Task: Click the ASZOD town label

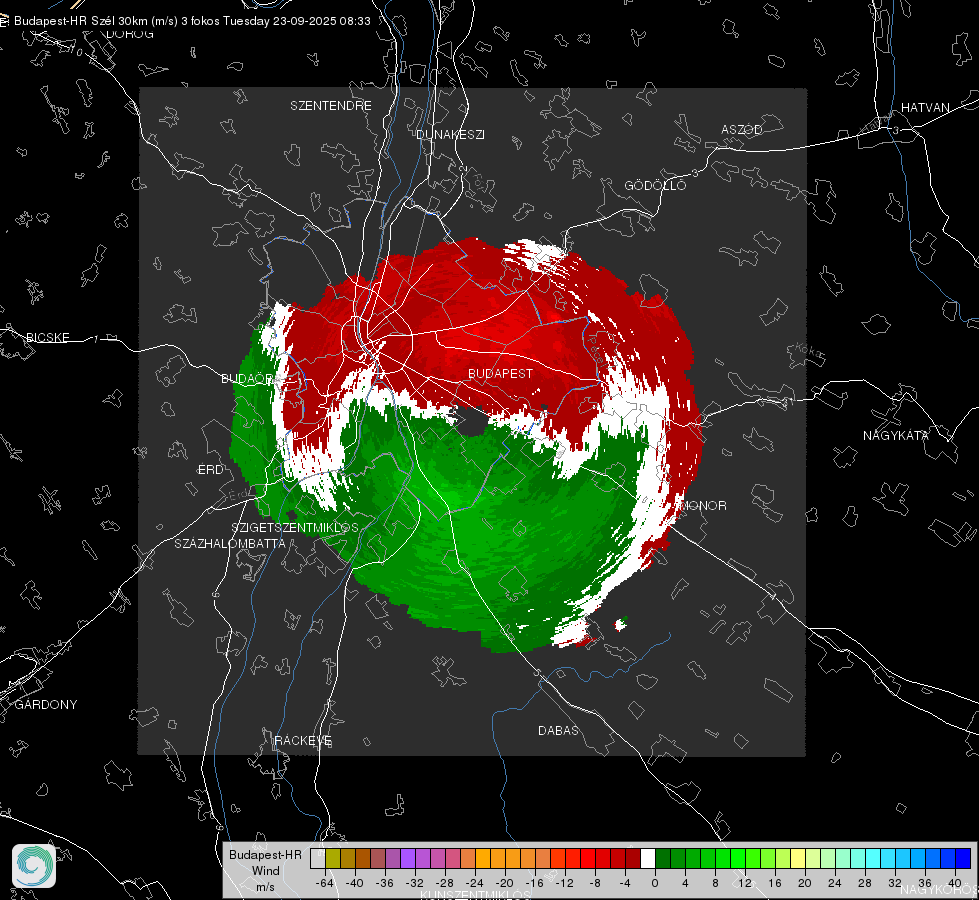Action: (742, 130)
